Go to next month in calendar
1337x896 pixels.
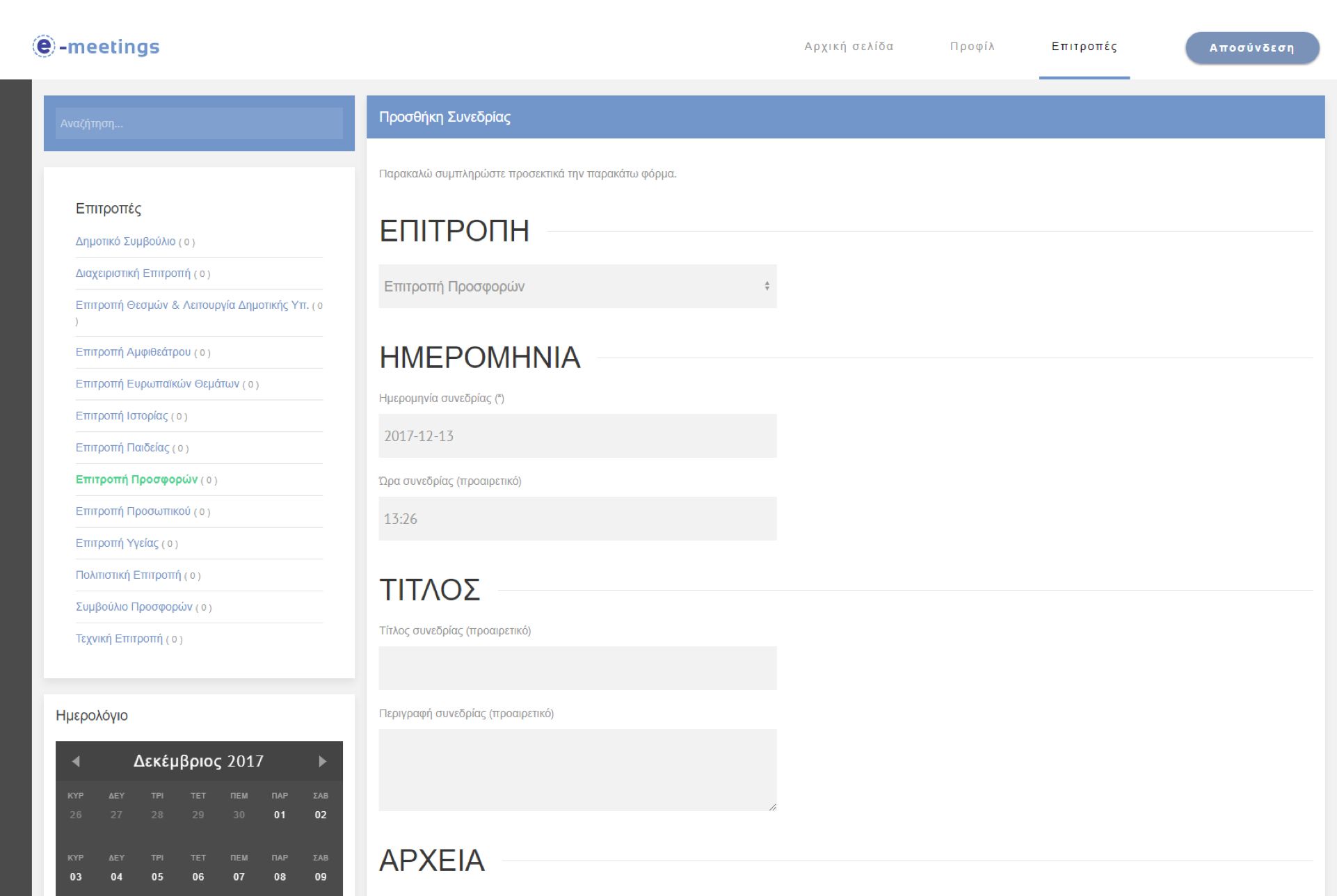(x=322, y=761)
